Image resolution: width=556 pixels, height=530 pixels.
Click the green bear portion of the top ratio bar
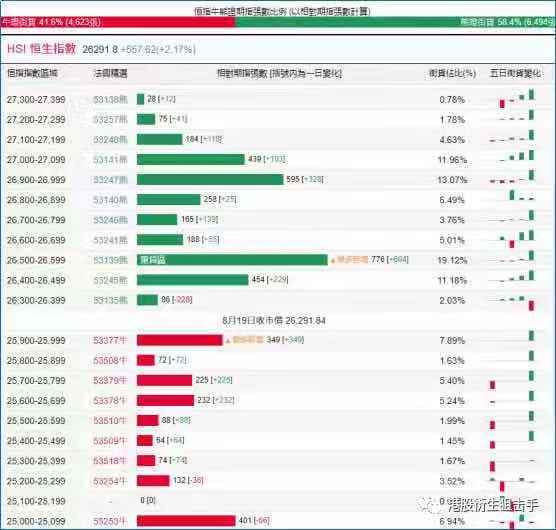[x=396, y=22]
